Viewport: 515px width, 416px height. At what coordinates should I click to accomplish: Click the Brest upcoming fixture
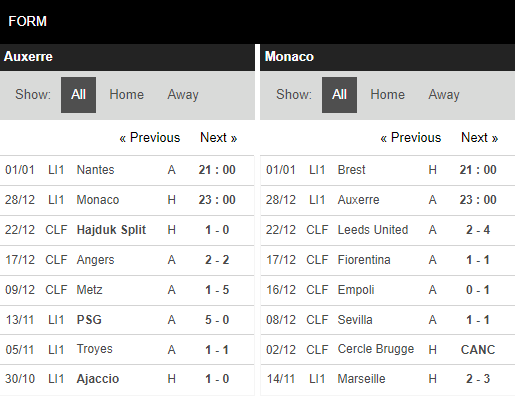click(388, 170)
